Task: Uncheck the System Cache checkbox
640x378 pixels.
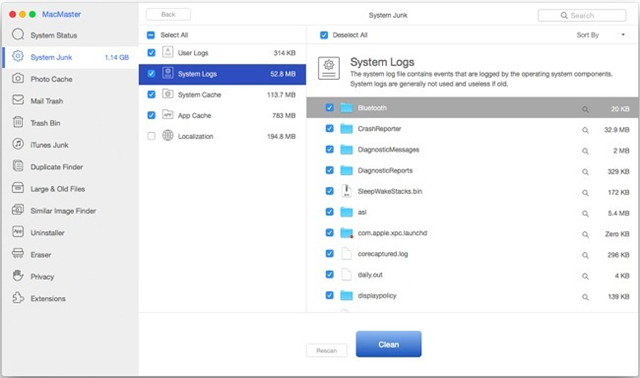Action: [x=151, y=94]
